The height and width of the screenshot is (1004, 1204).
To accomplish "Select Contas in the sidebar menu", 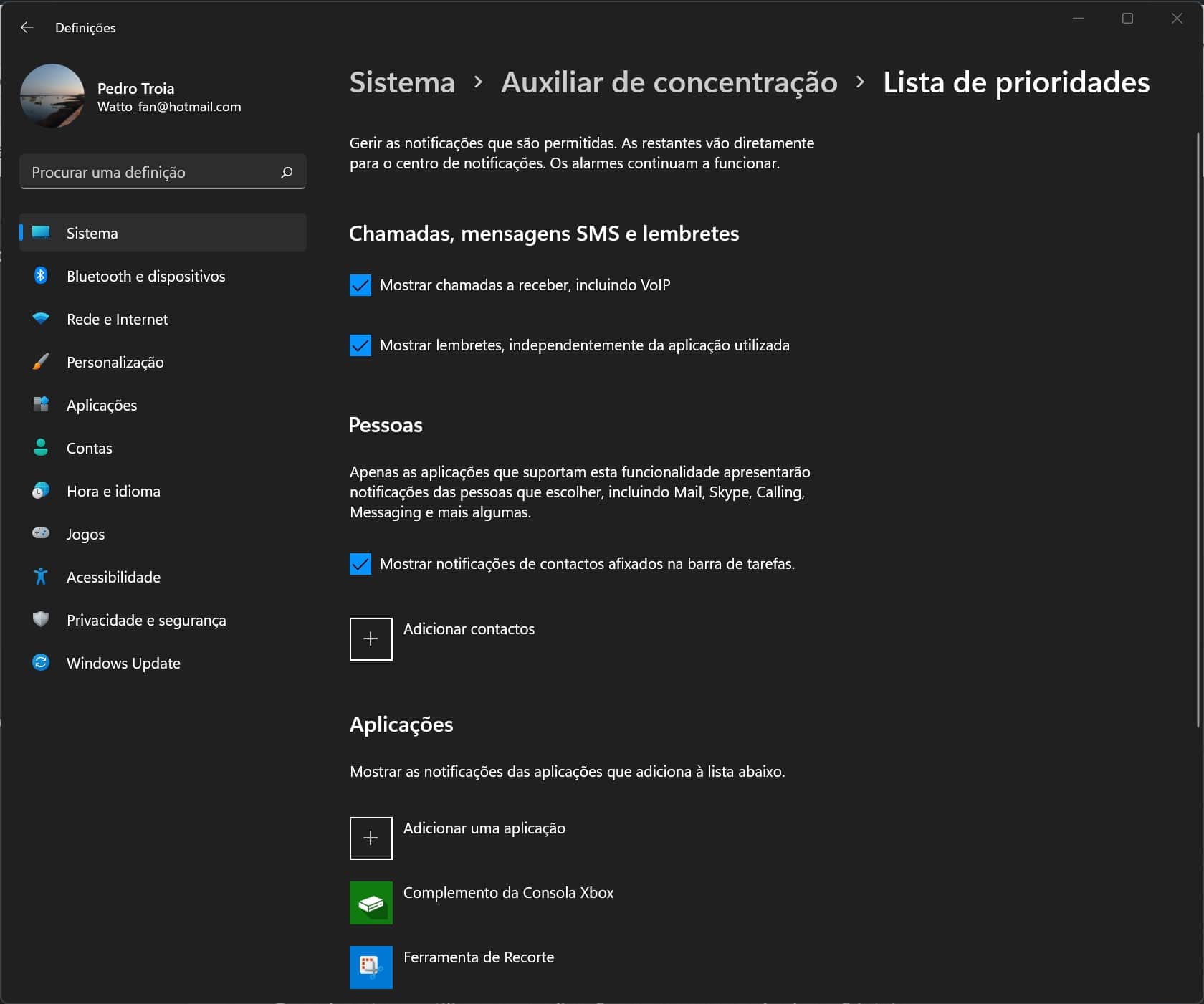I will pyautogui.click(x=90, y=448).
